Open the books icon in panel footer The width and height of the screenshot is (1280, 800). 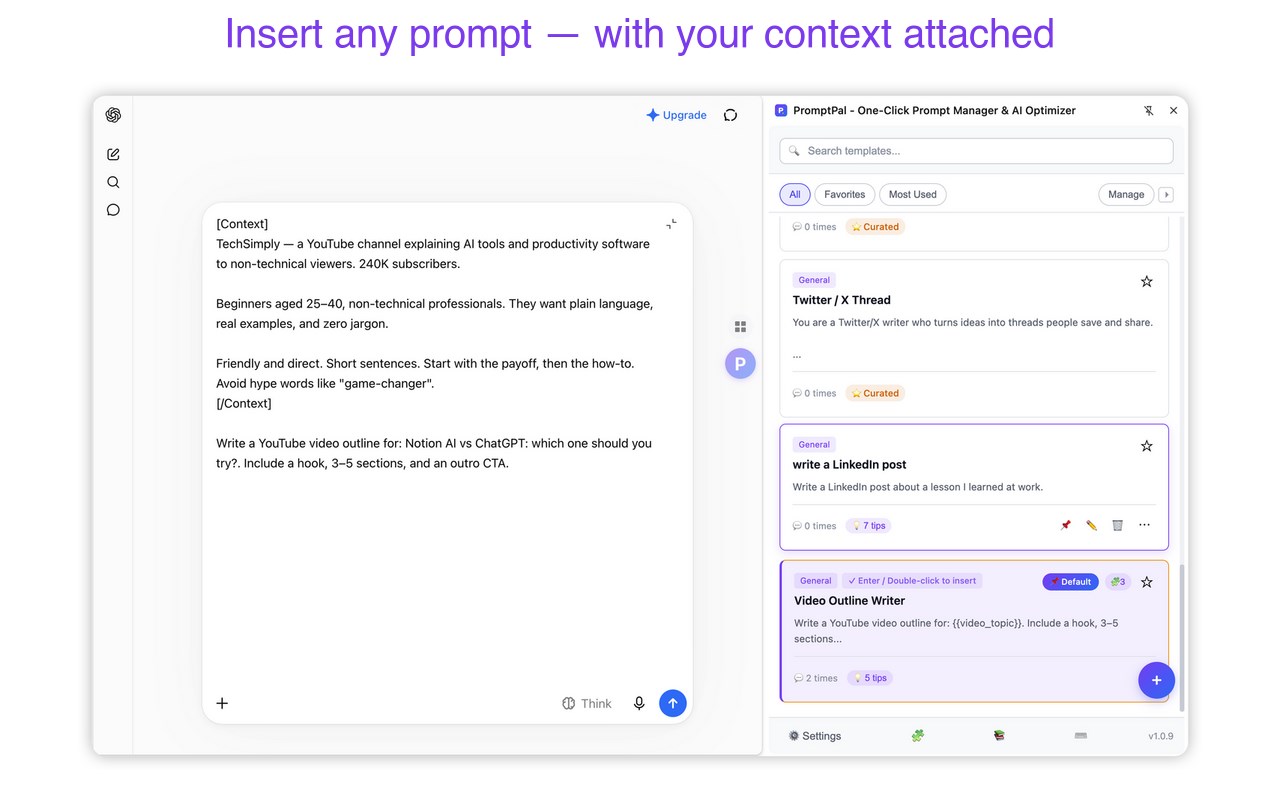click(x=998, y=736)
